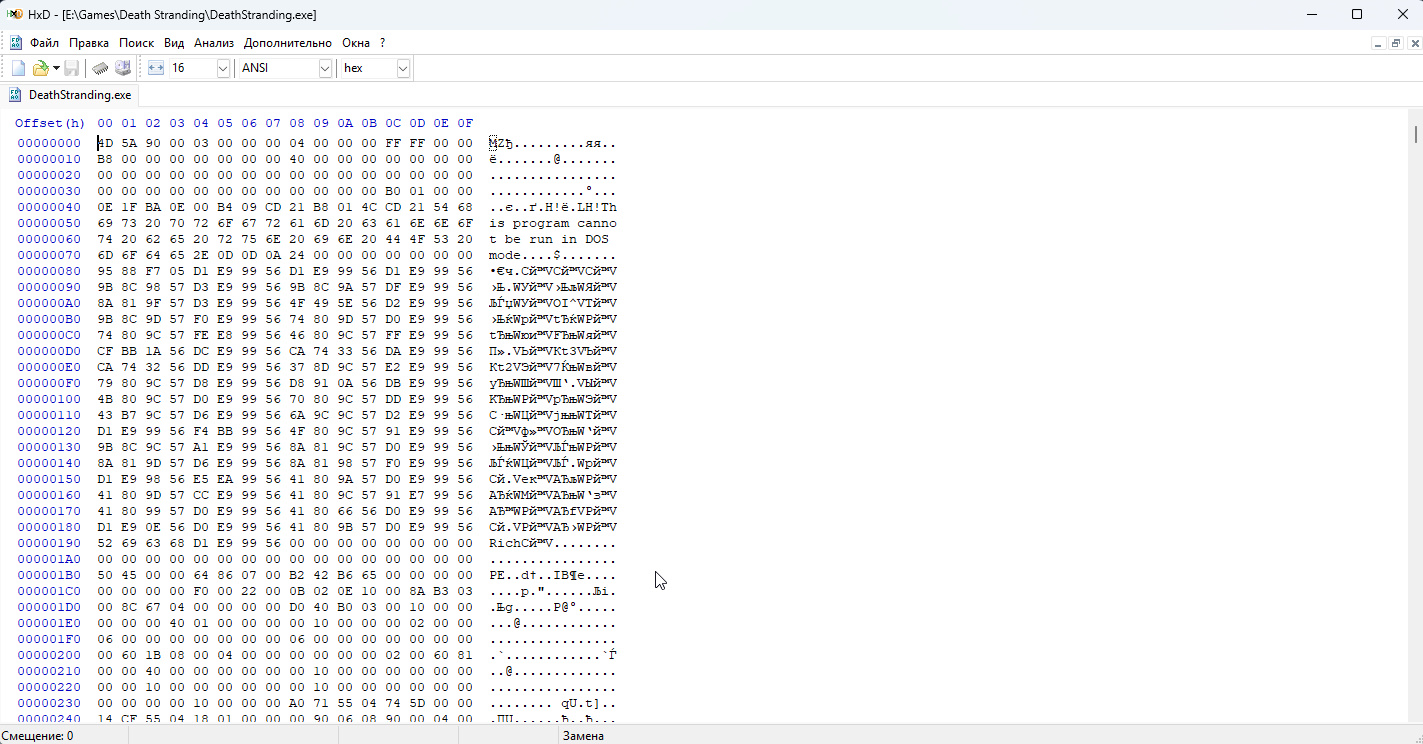This screenshot has height=744, width=1423.
Task: Minimize the HxD main window
Action: coord(1311,14)
